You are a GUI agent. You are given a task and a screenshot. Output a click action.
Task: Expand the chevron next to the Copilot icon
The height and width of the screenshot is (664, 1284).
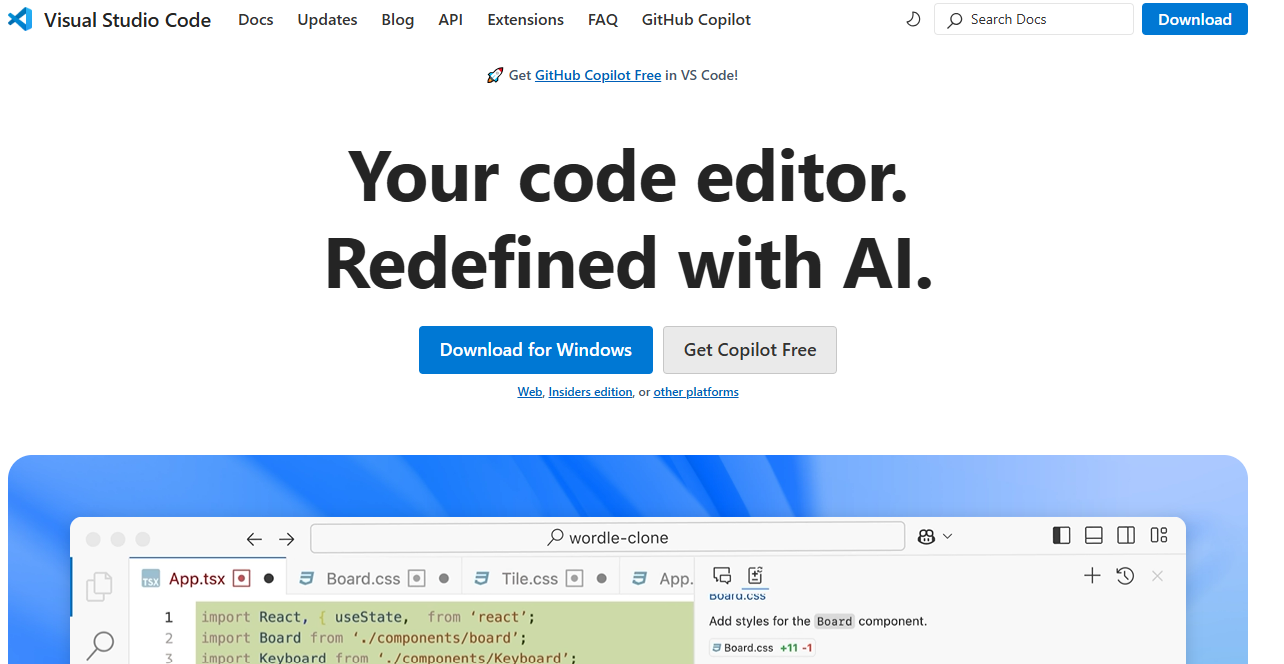pos(946,536)
